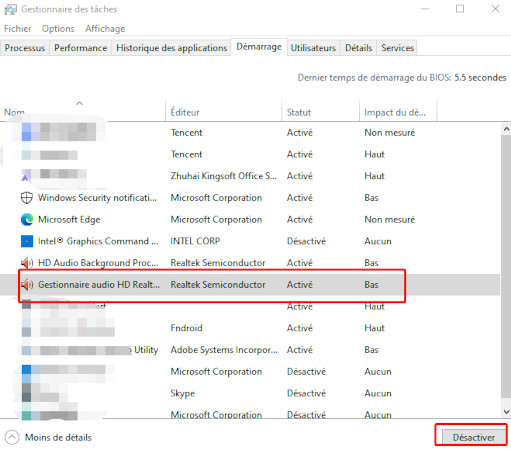Open the Fichier menu

pyautogui.click(x=17, y=29)
